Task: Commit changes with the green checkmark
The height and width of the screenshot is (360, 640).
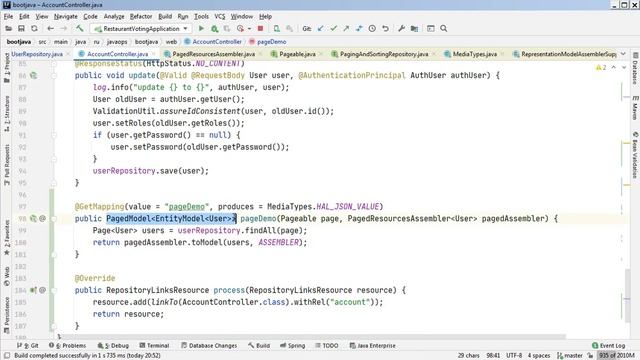Action: (333, 29)
